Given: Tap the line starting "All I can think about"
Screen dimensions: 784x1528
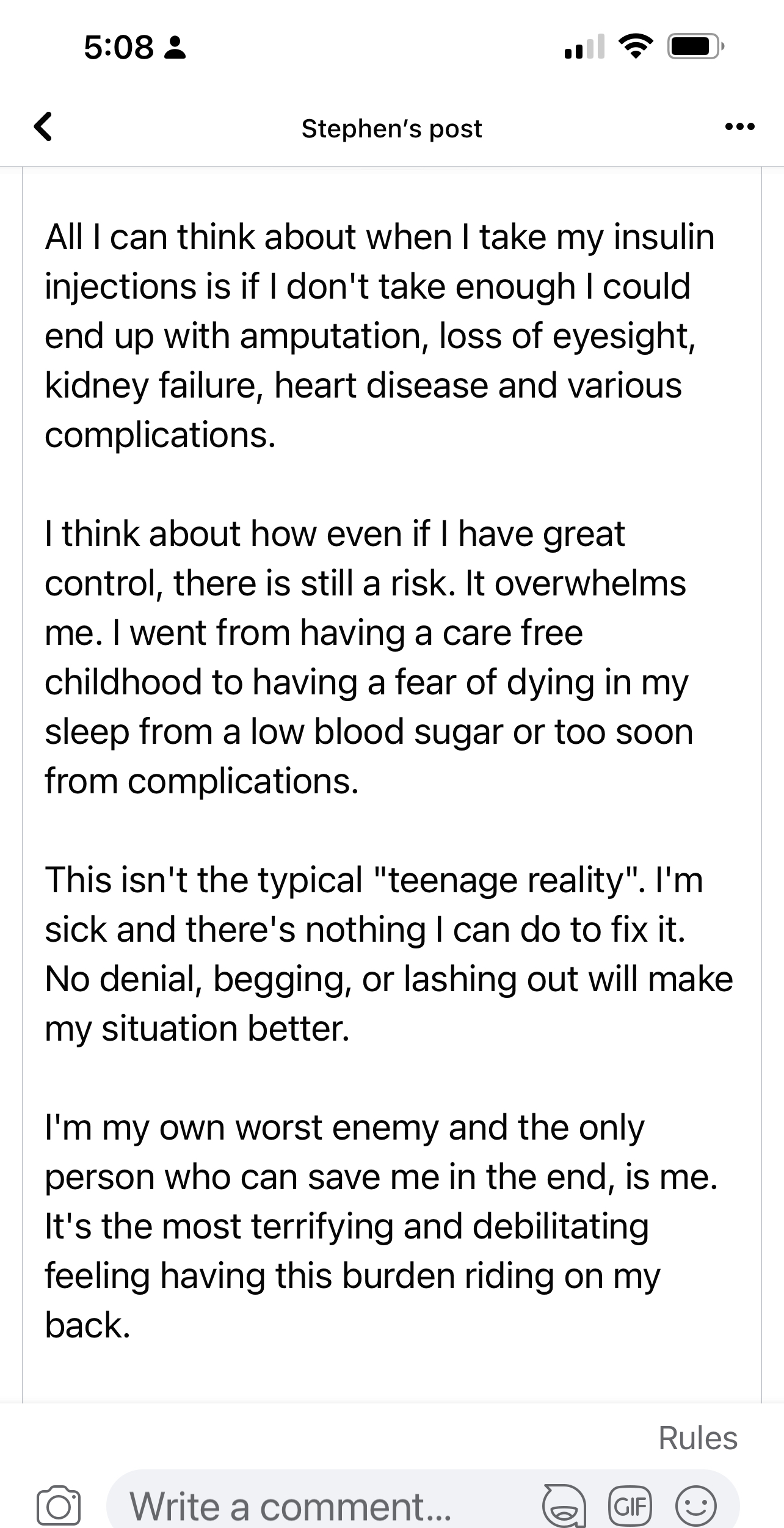Looking at the screenshot, I should point(379,237).
